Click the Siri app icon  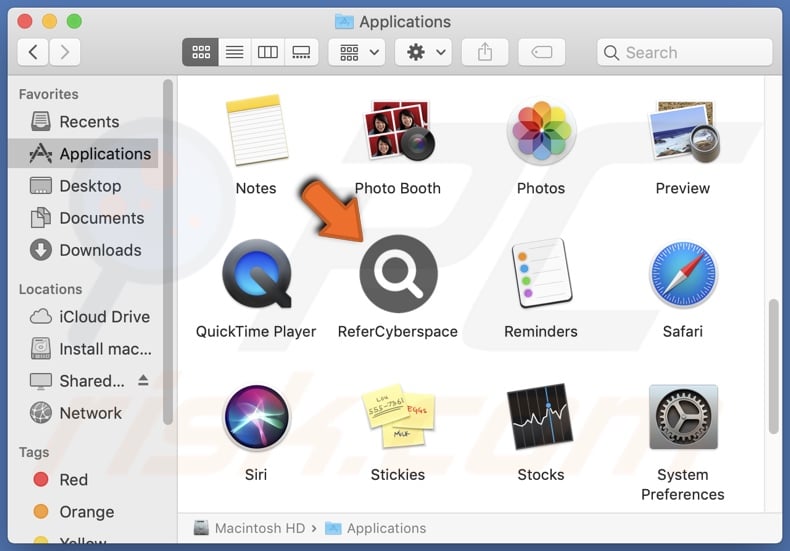point(256,418)
